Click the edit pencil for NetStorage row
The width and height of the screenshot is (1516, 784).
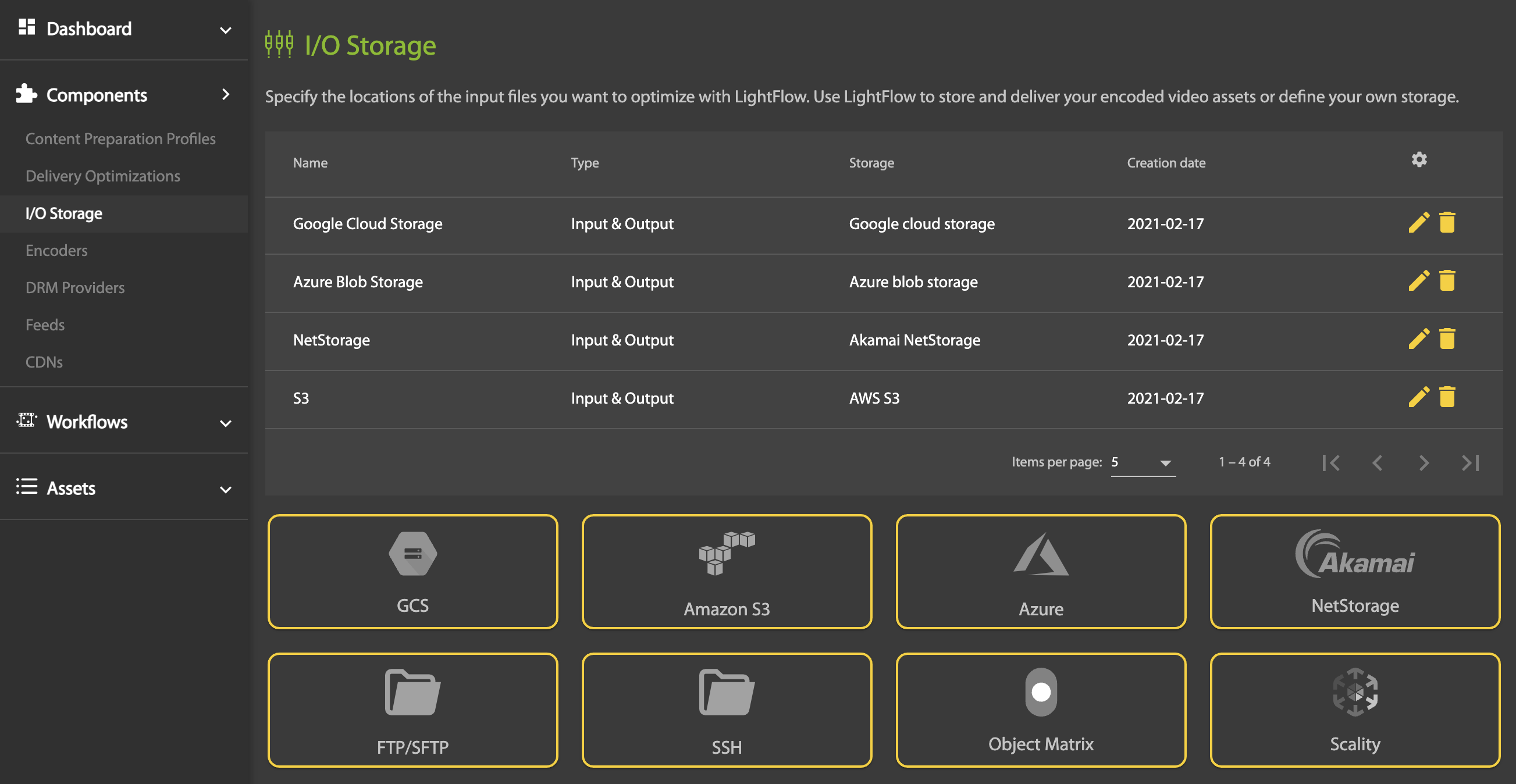[1418, 340]
